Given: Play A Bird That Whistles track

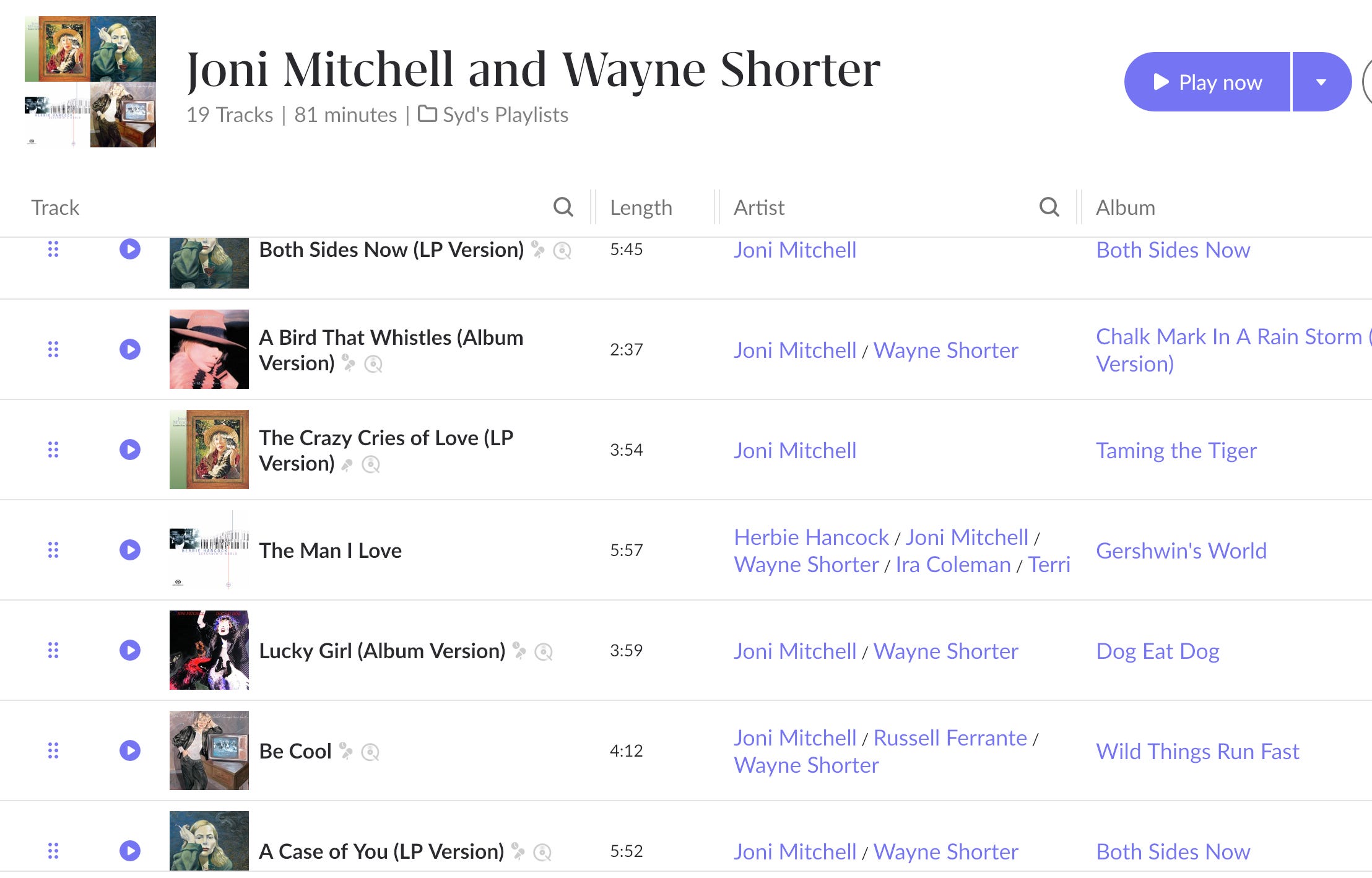Looking at the screenshot, I should tap(130, 349).
